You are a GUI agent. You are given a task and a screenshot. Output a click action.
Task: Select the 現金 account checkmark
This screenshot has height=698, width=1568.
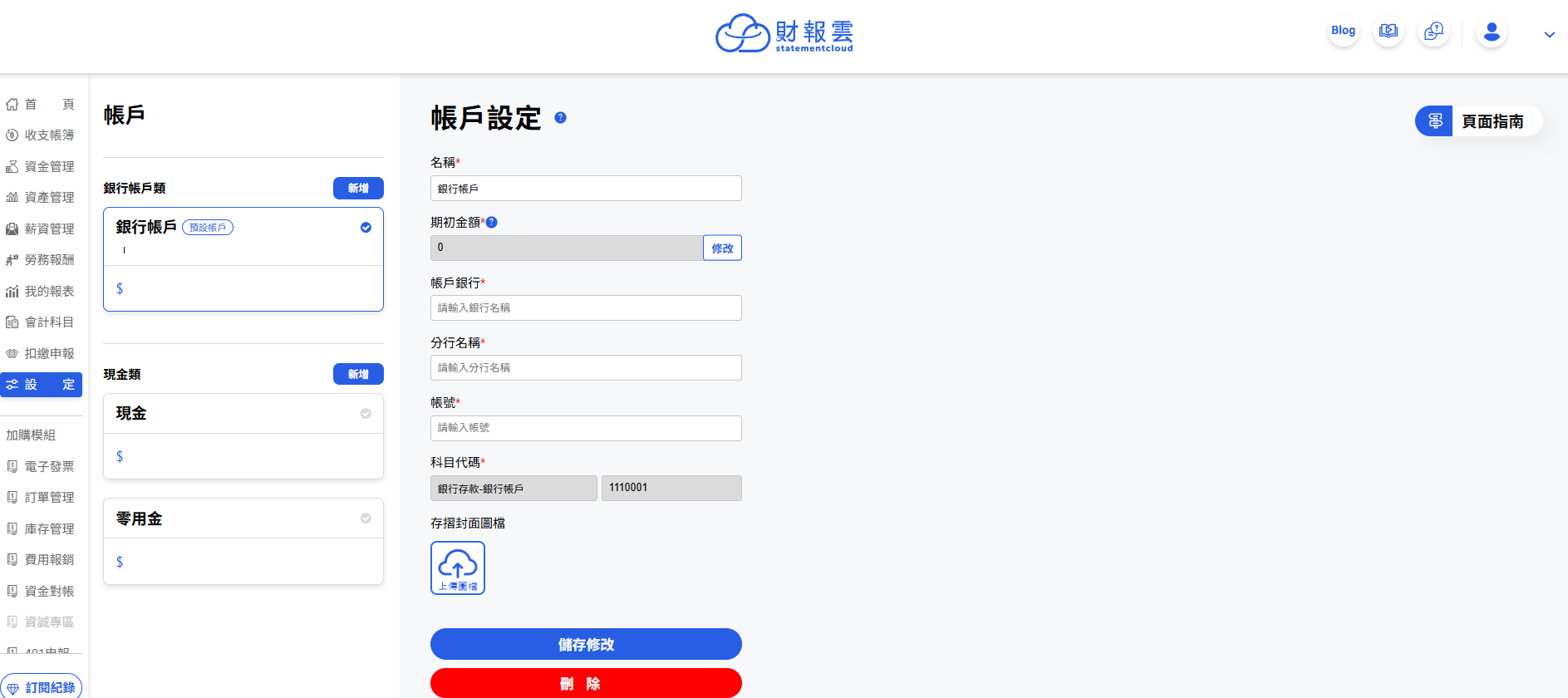click(x=366, y=414)
